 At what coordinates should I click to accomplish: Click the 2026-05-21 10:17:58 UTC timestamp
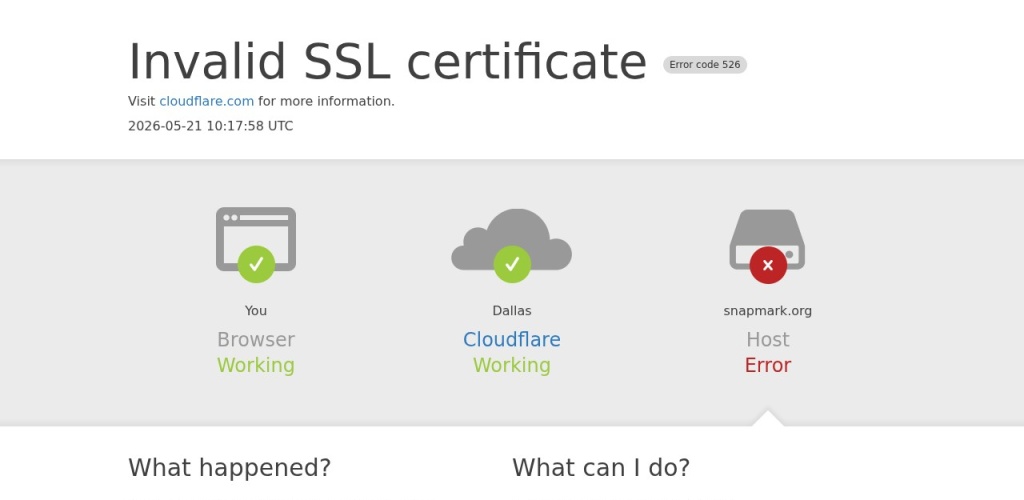[210, 126]
